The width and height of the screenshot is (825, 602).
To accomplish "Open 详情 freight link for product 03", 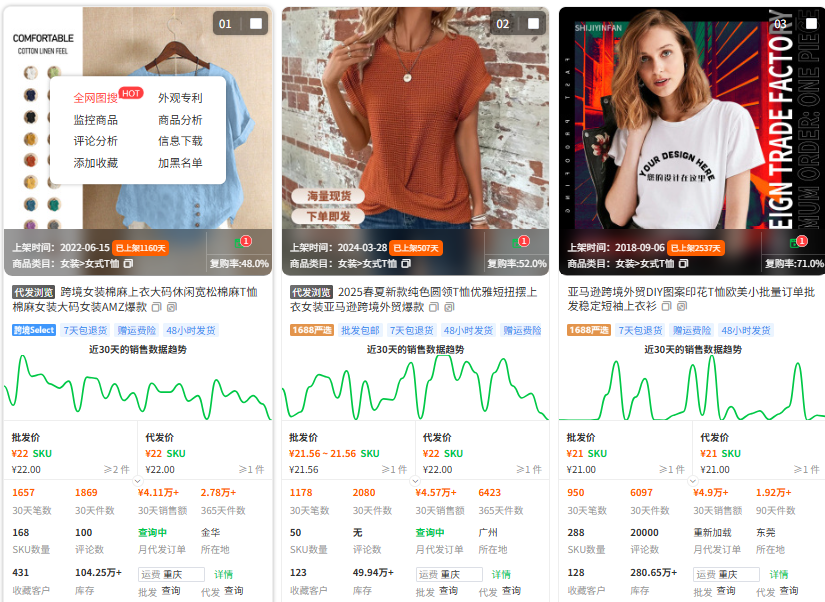I will tap(779, 574).
